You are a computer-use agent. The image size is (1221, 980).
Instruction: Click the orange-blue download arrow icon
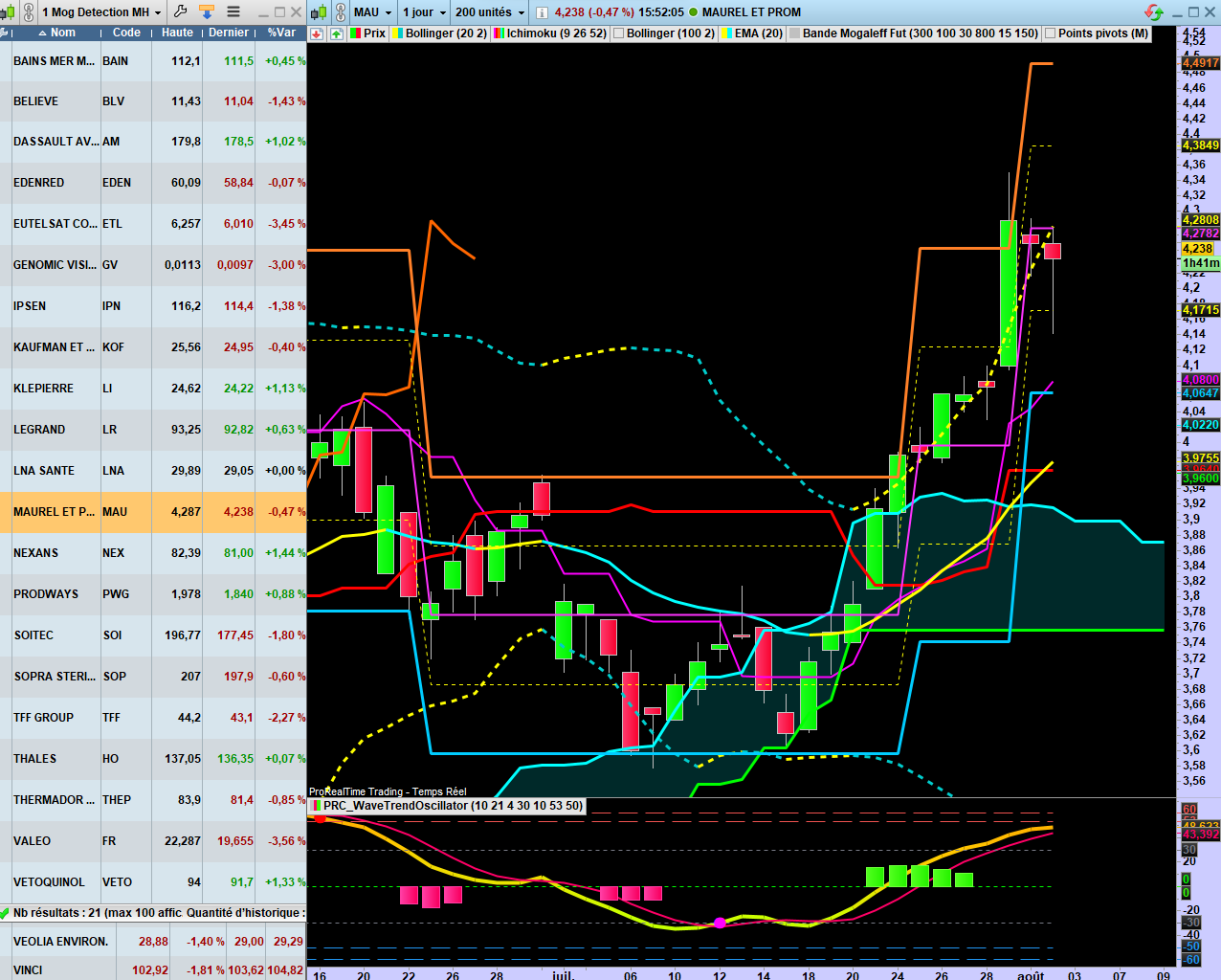point(206,12)
